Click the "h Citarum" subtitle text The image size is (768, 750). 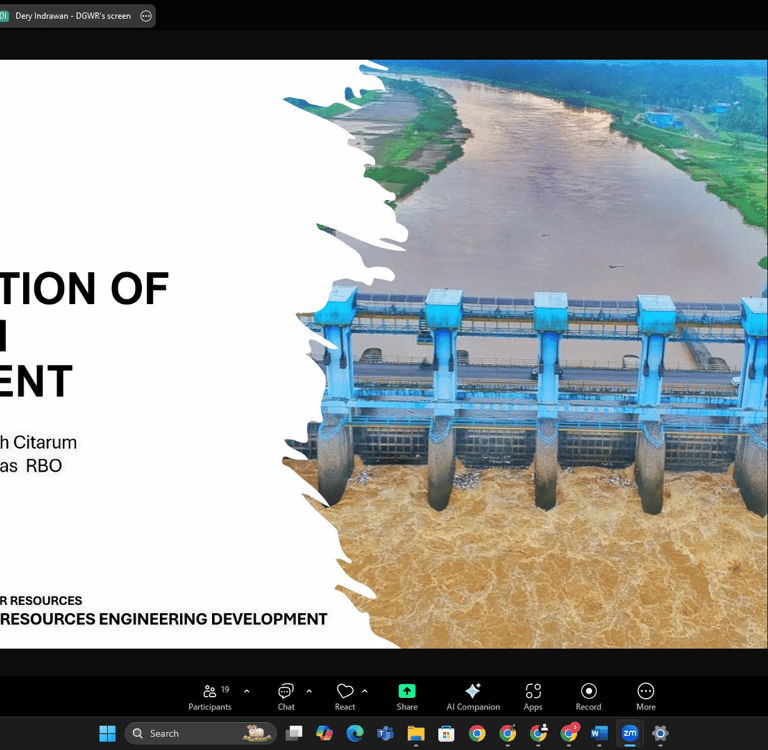click(38, 442)
